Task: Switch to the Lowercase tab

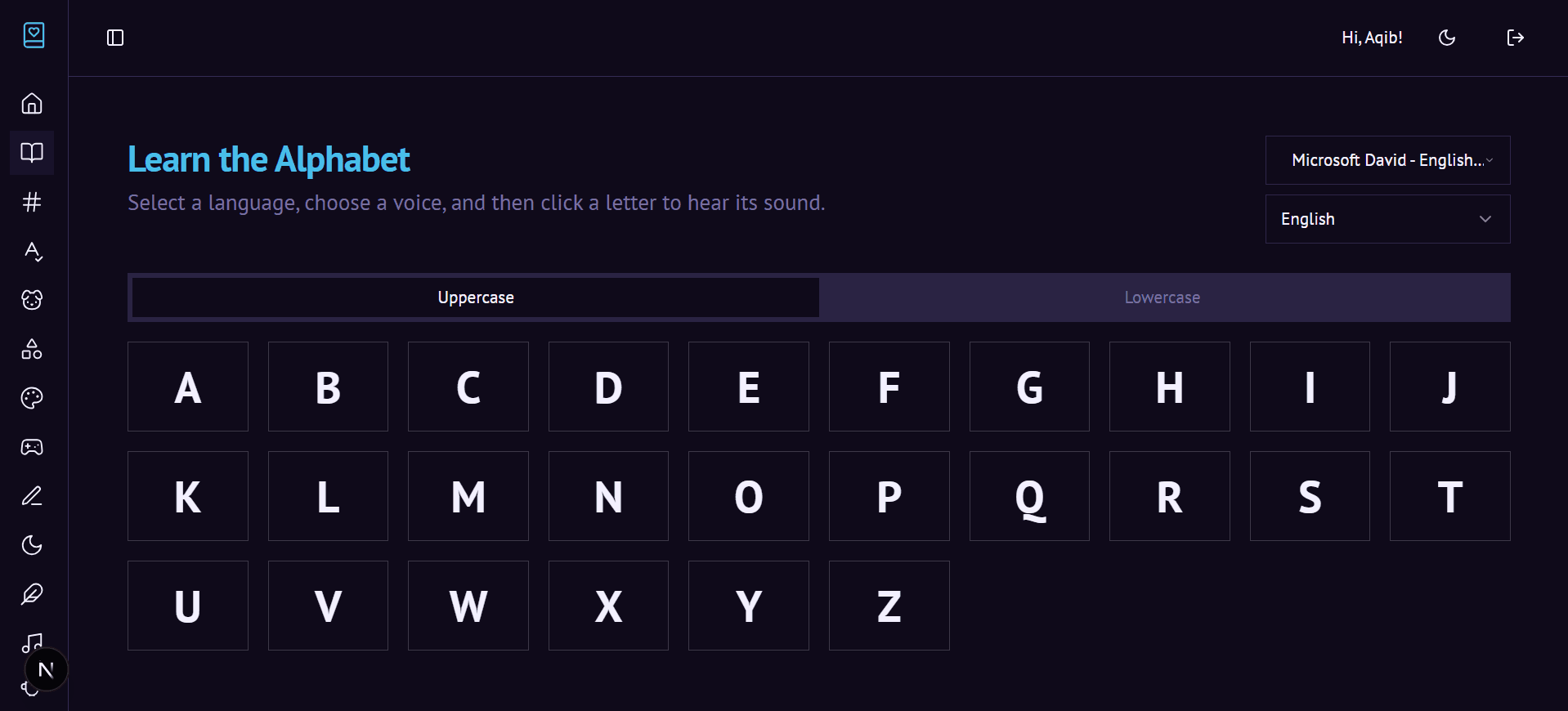Action: [x=1162, y=297]
